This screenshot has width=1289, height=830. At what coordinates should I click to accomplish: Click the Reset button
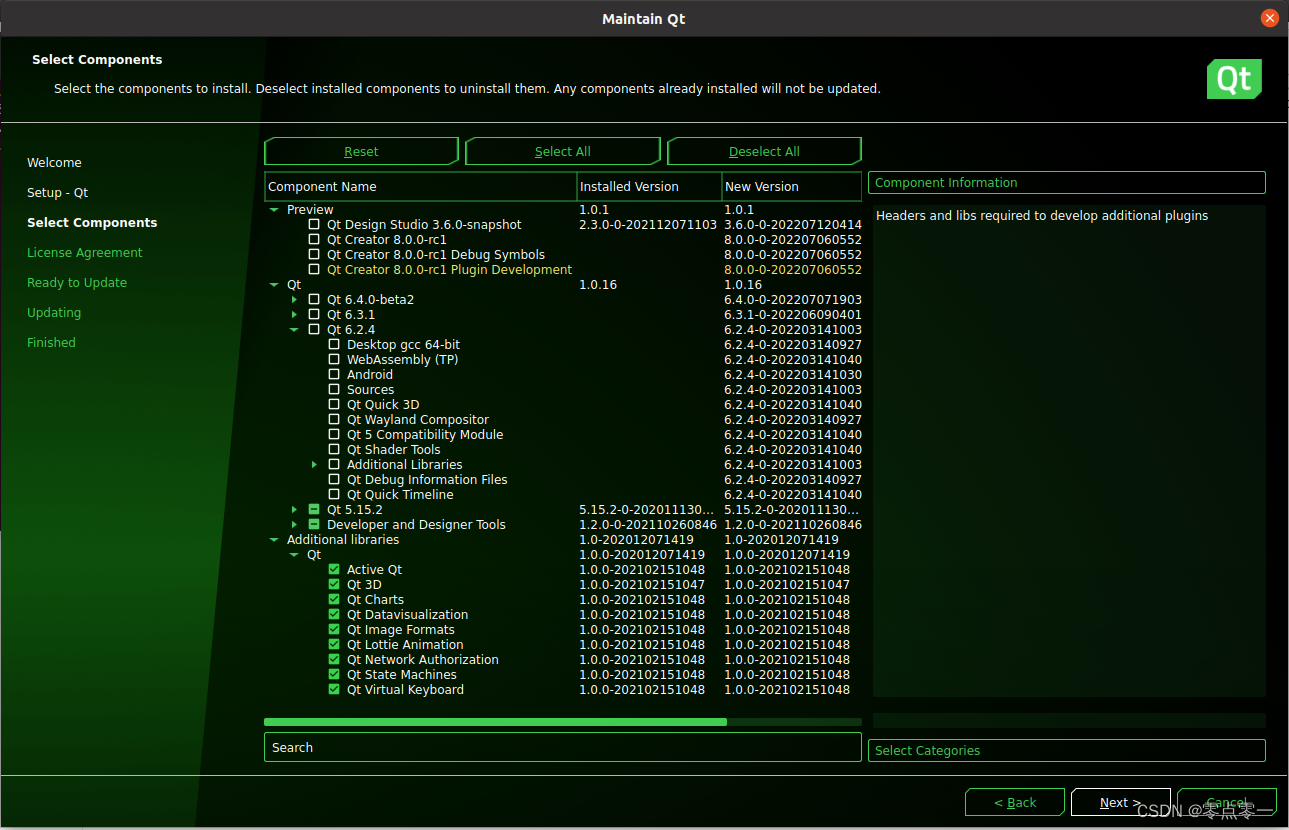[361, 151]
